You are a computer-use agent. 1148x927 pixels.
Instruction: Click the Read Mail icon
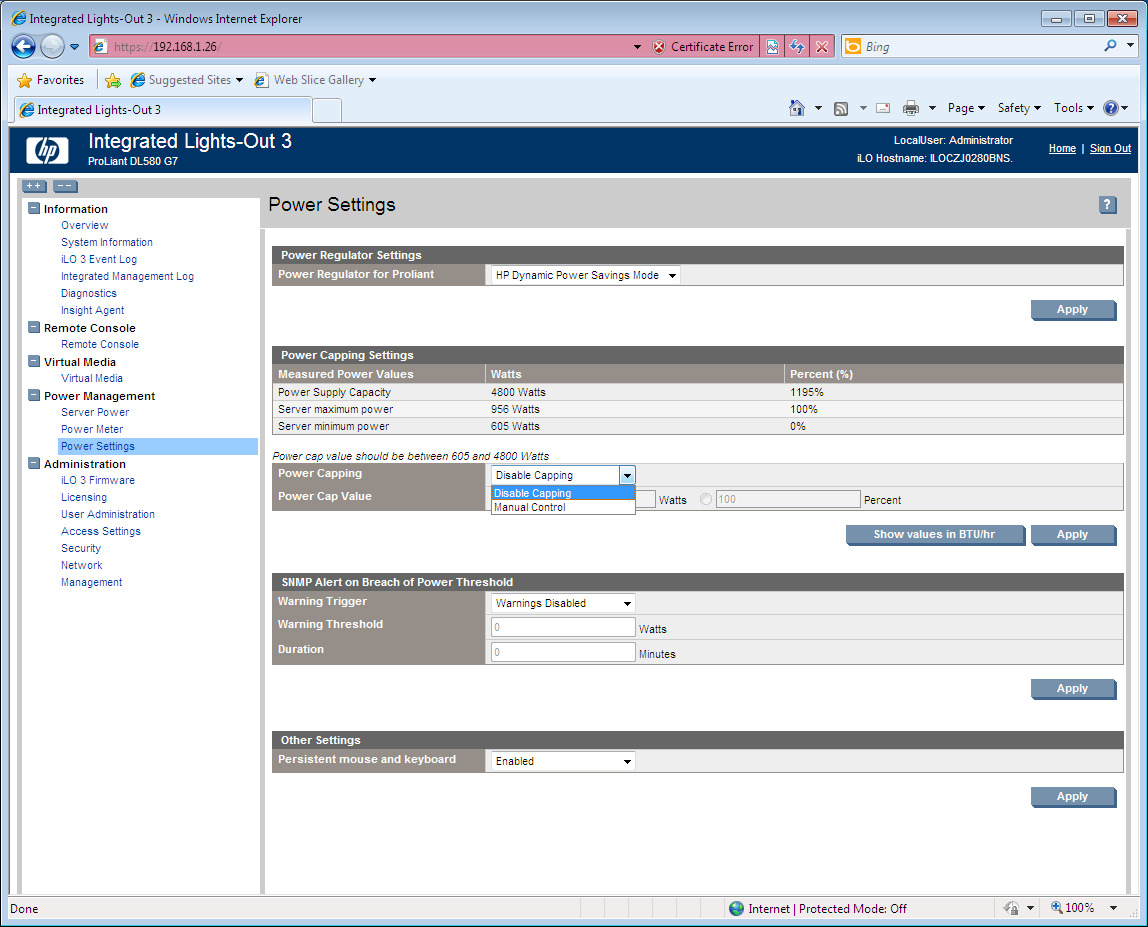883,108
